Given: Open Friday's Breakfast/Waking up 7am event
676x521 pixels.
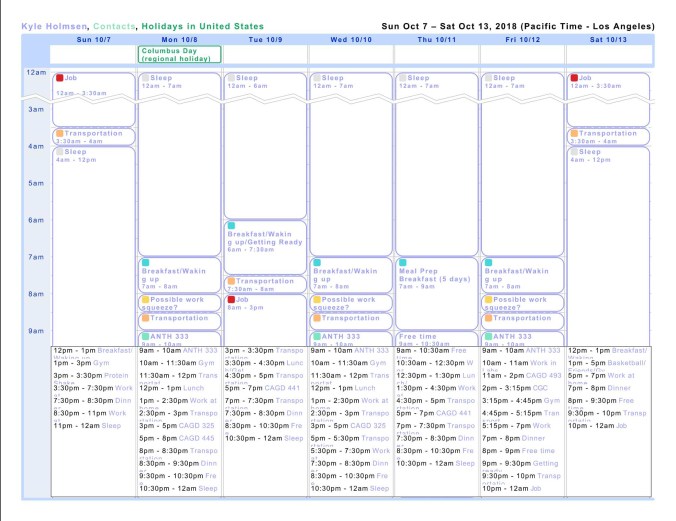Looking at the screenshot, I should pos(523,275).
